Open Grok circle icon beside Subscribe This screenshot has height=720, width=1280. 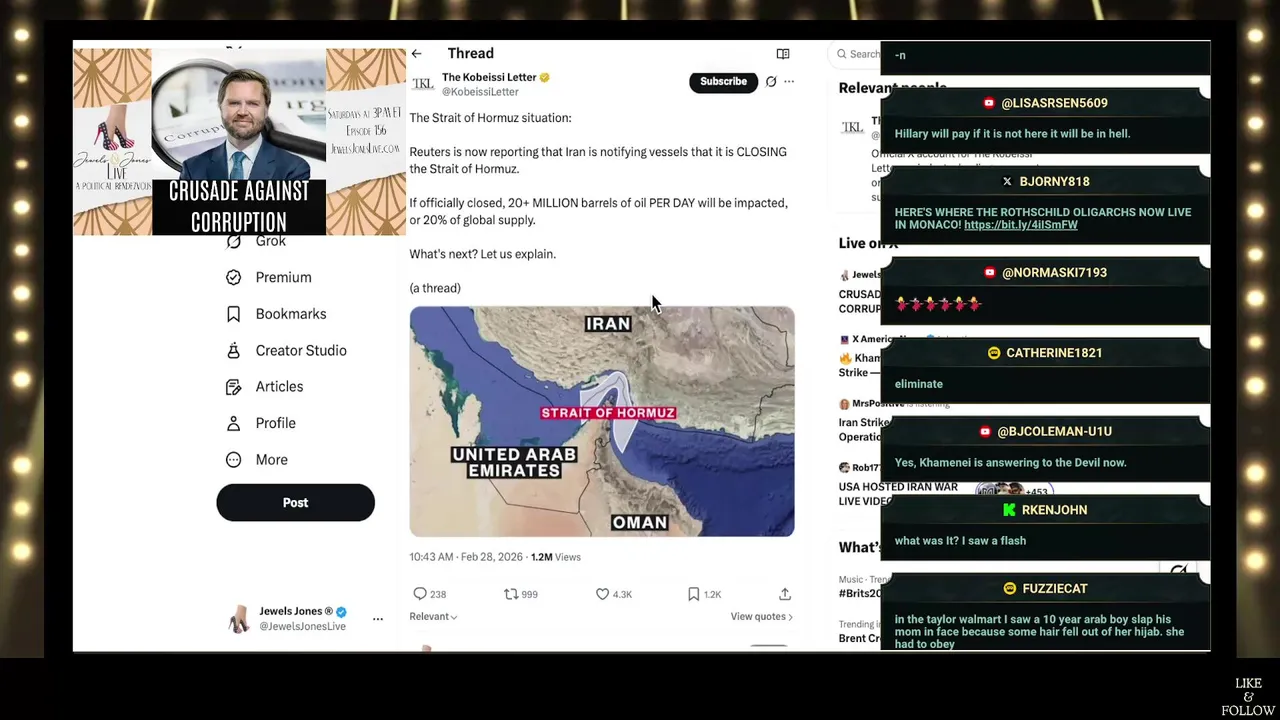[x=771, y=82]
